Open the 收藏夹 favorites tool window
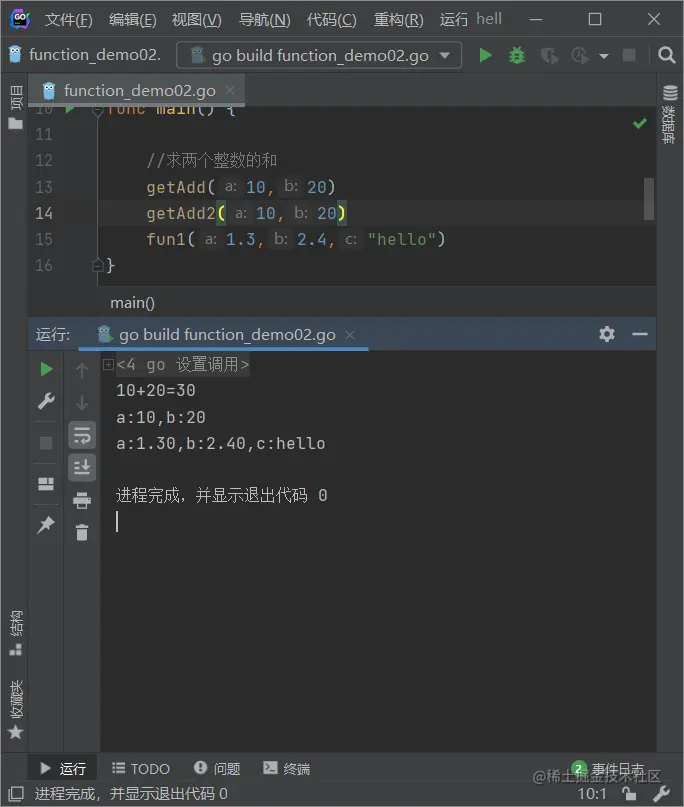 coord(16,709)
